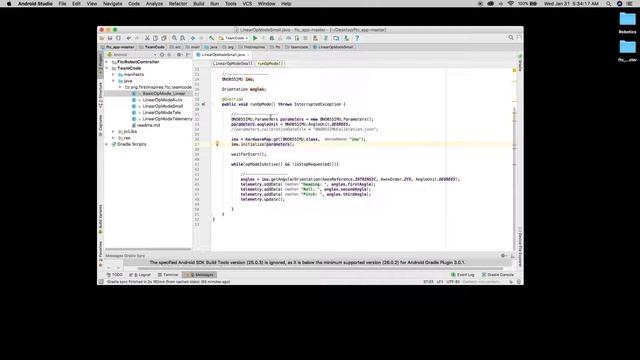This screenshot has width=640, height=360.
Task: Open the Build menu
Action: [199, 4]
